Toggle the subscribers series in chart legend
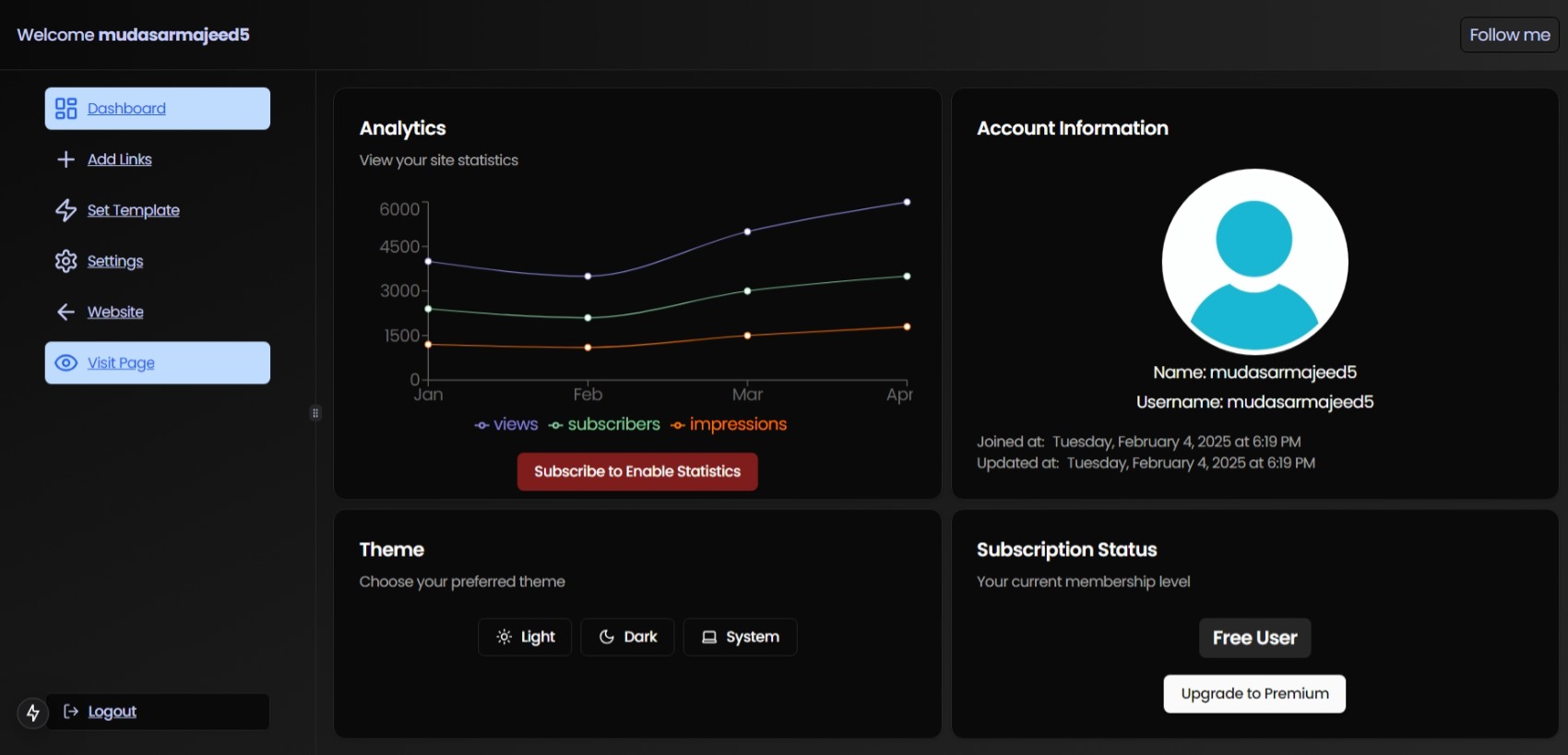1568x755 pixels. 604,424
